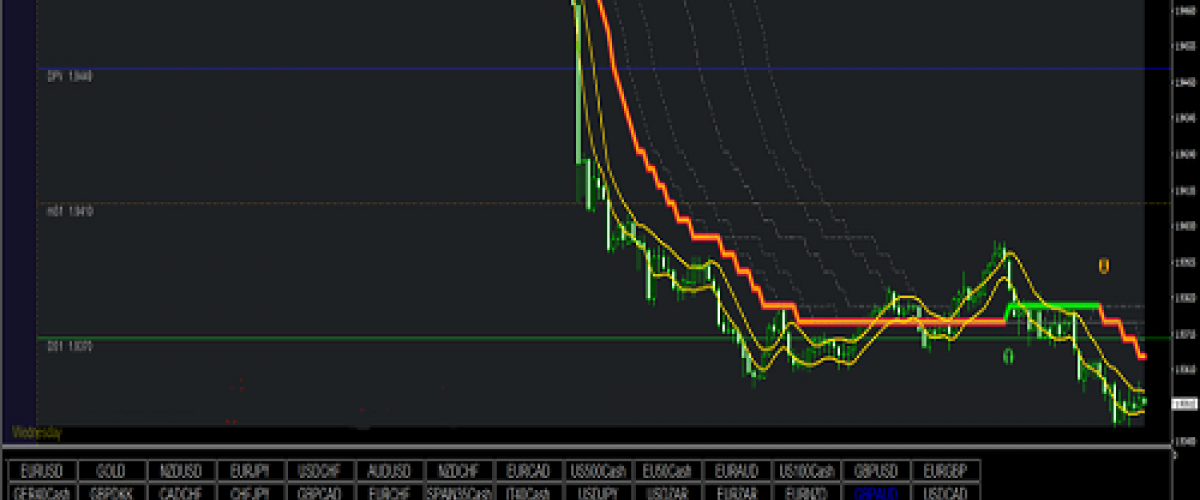Image resolution: width=1200 pixels, height=500 pixels.
Task: Select the EU50Cash index button
Action: coord(667,470)
